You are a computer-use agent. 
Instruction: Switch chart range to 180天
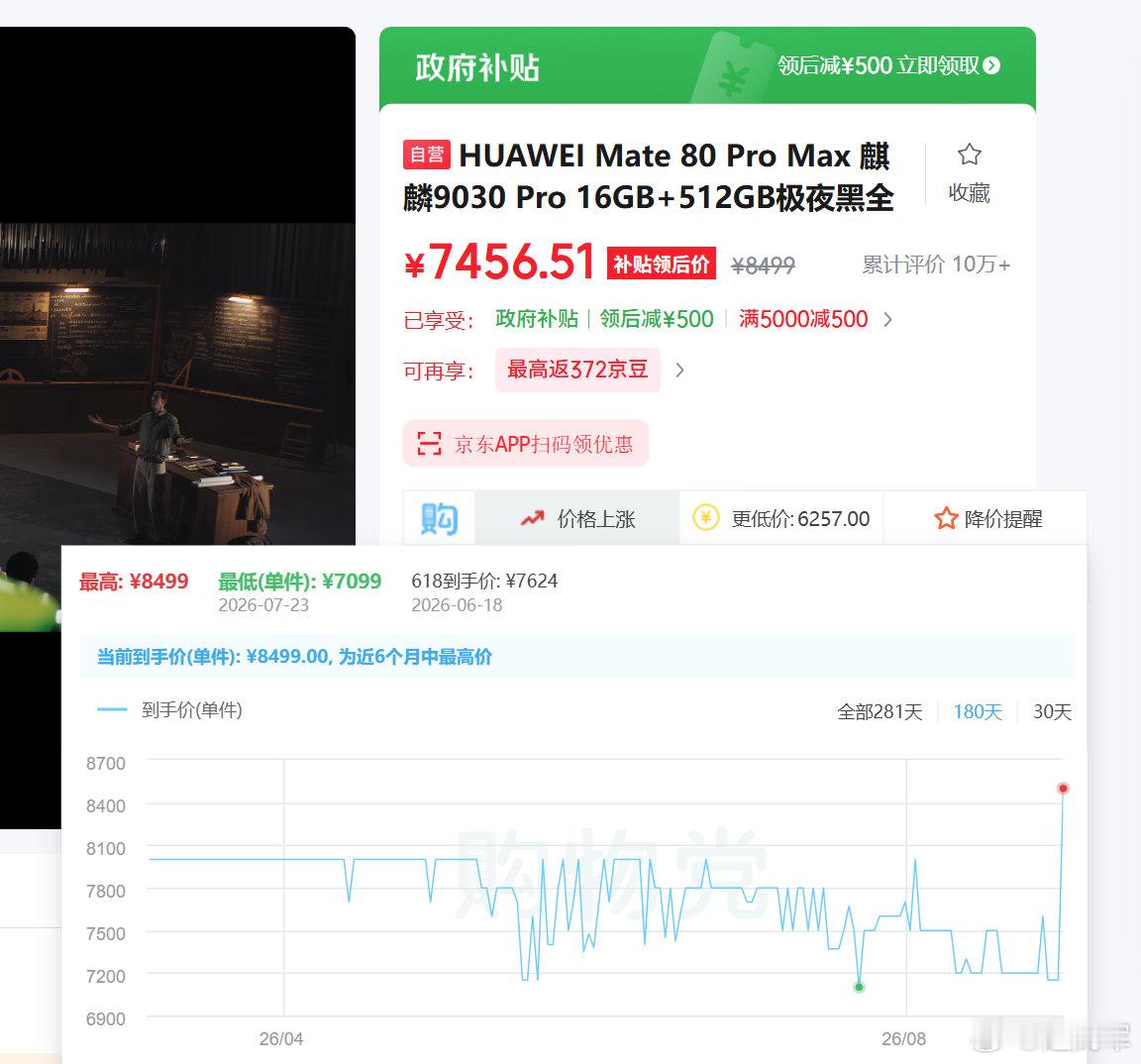[978, 711]
